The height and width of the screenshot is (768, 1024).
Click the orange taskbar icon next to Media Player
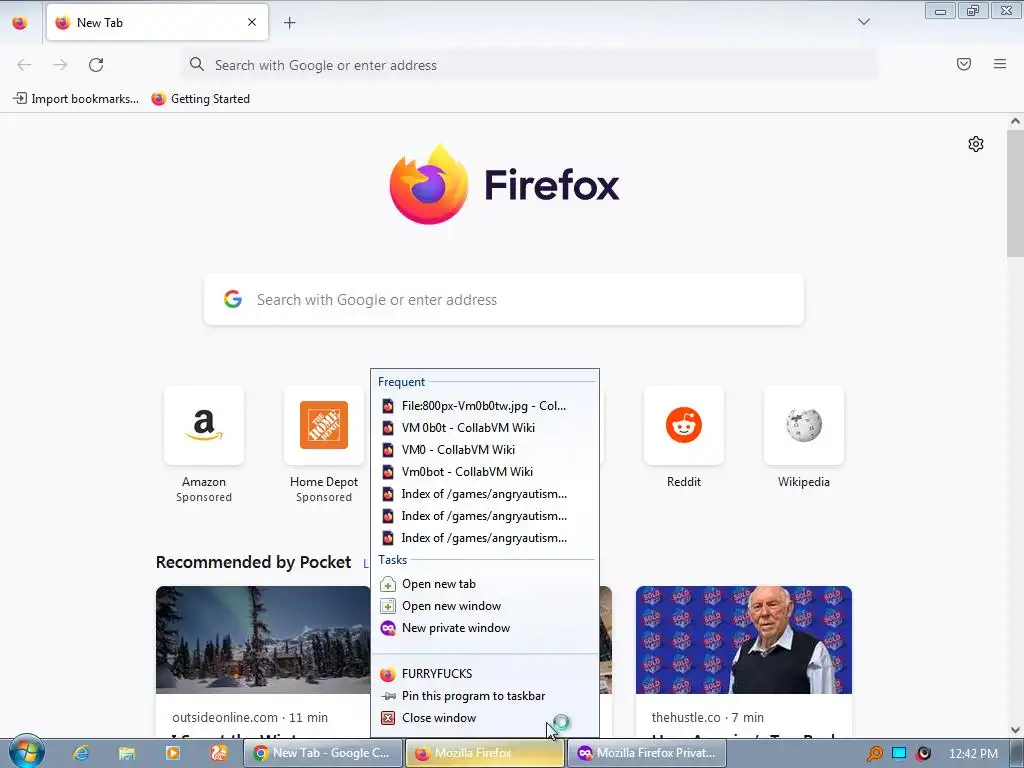(x=218, y=753)
